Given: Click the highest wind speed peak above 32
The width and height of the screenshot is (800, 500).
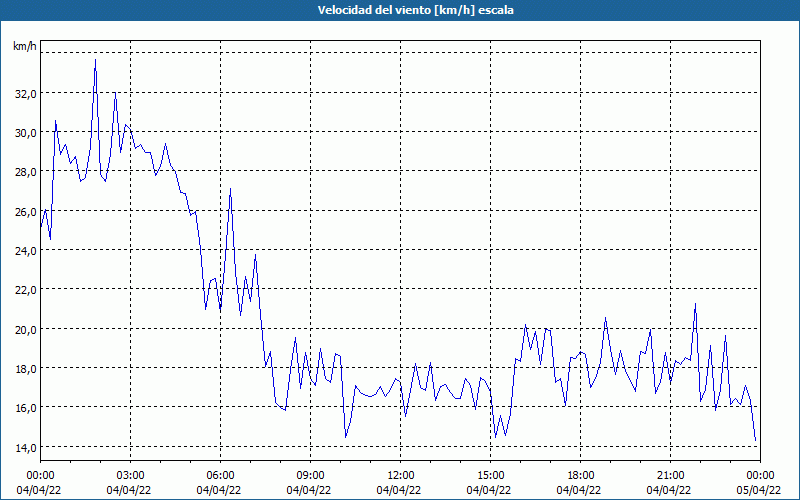Looking at the screenshot, I should click(95, 60).
